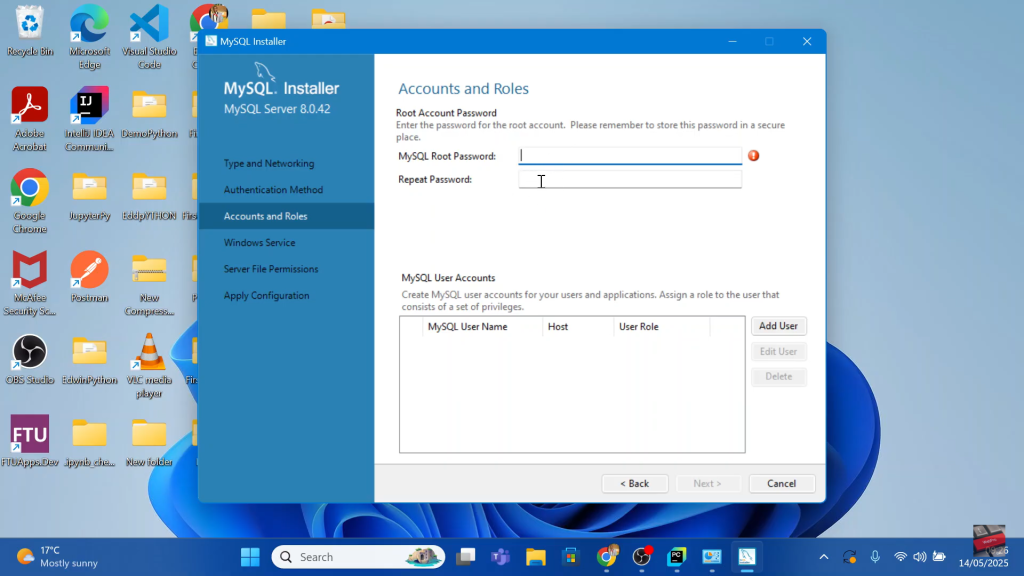Launch Microsoft Edge from the desktop
The width and height of the screenshot is (1024, 576).
(x=89, y=37)
